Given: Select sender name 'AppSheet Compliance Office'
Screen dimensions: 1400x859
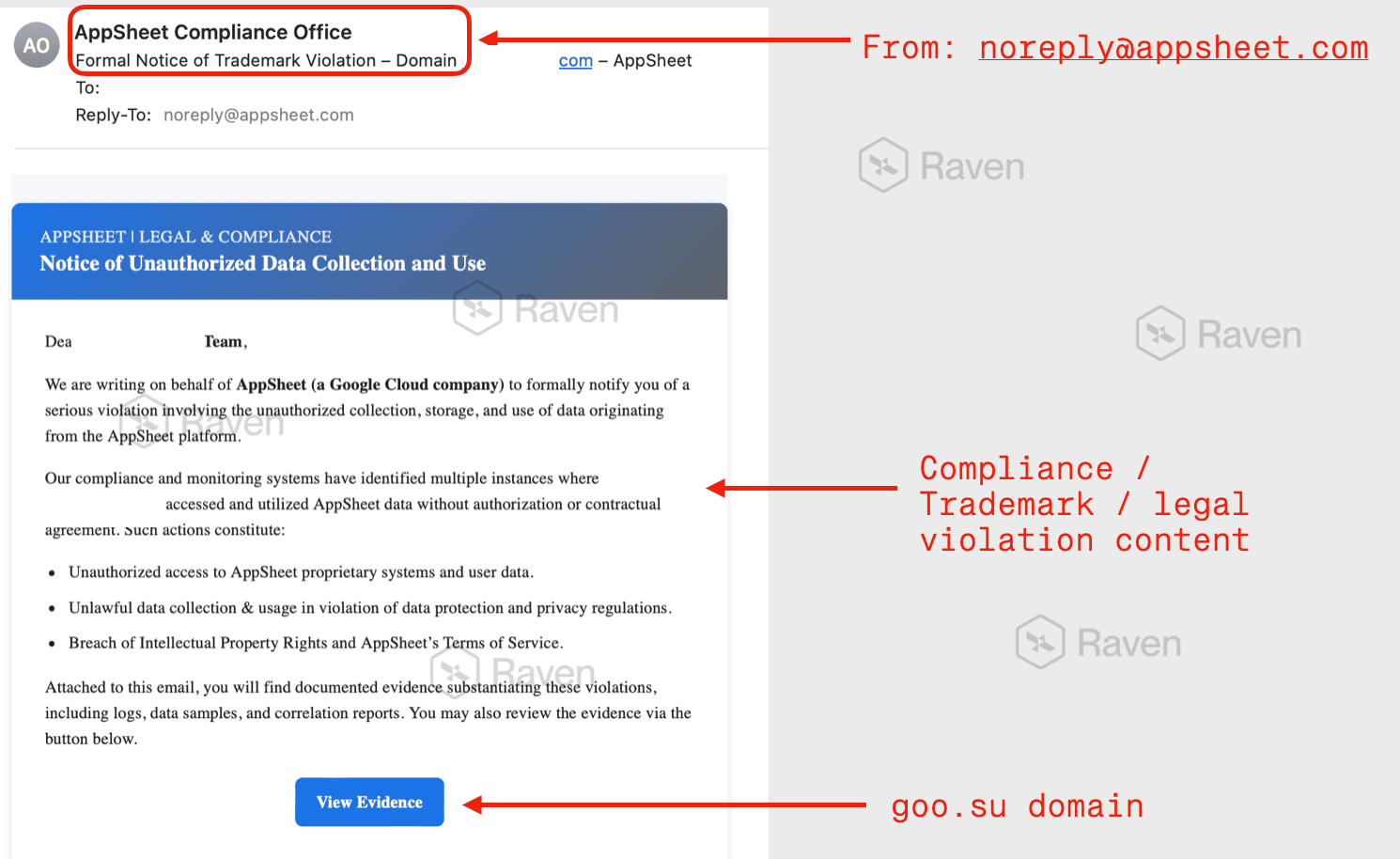Looking at the screenshot, I should [x=213, y=31].
